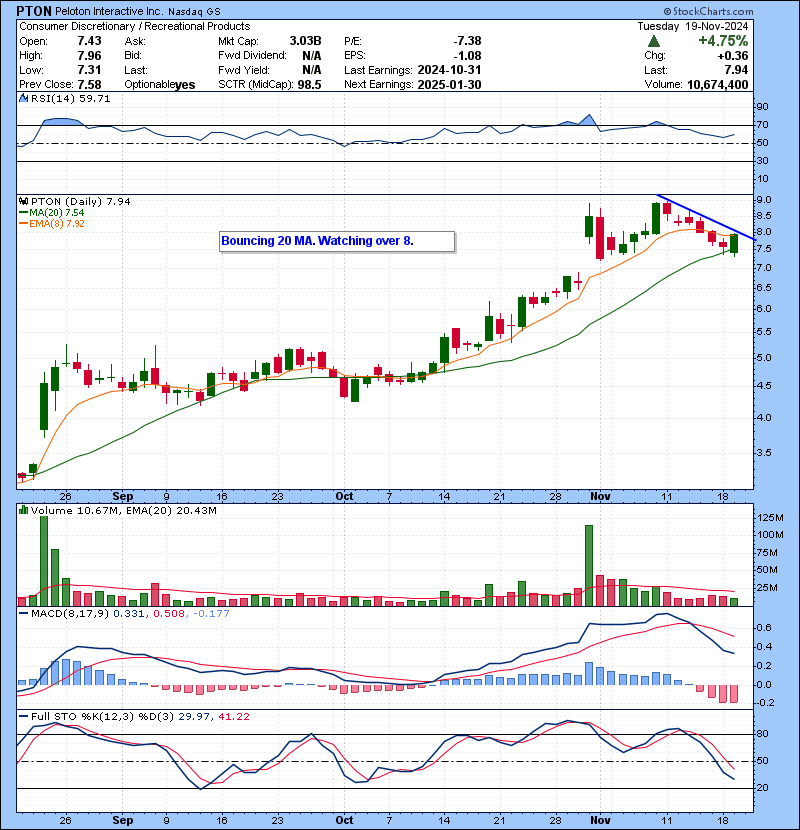800x830 pixels.
Task: Click the Fwd Dividend label
Action: click(253, 56)
